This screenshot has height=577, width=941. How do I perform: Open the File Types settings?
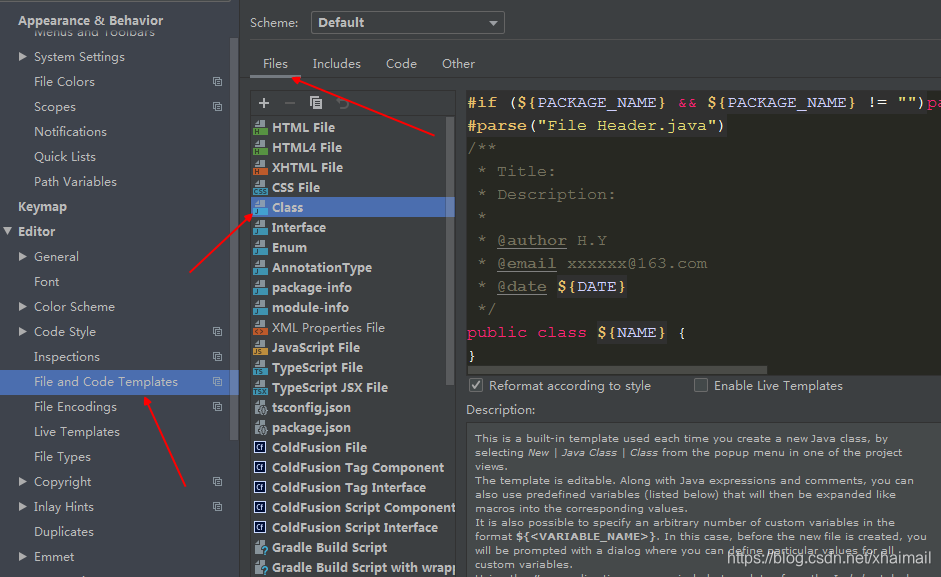[62, 457]
